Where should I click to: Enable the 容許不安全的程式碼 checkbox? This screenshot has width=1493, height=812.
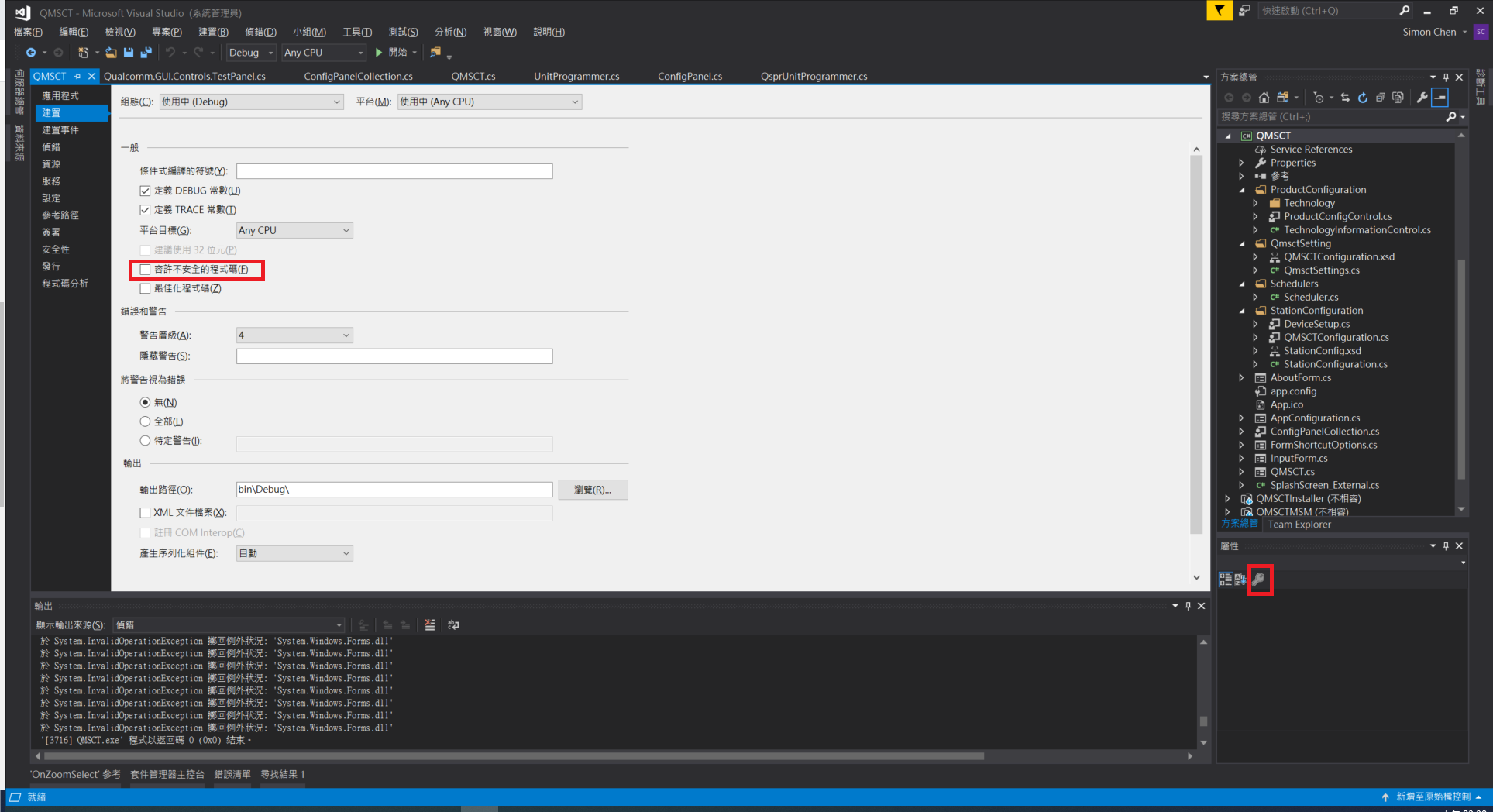tap(145, 270)
